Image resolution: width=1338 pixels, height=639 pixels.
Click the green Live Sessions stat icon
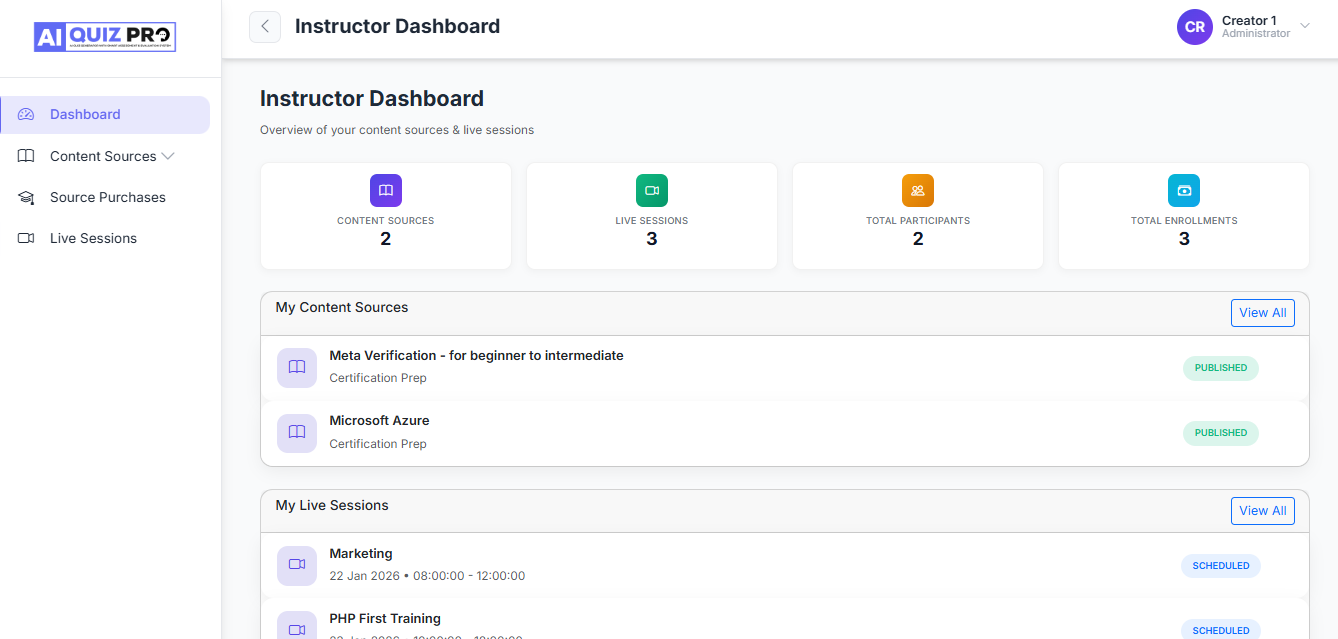652,190
